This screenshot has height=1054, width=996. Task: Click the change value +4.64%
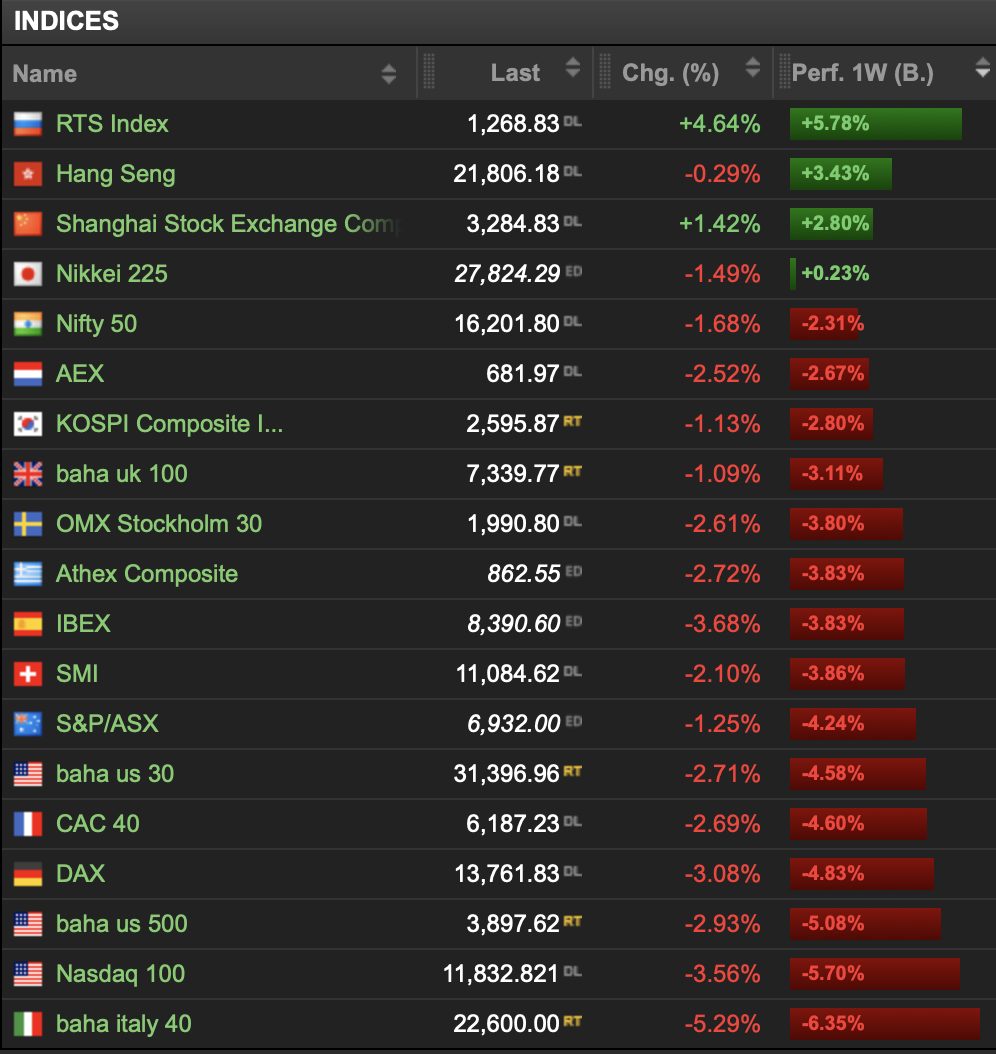click(720, 124)
